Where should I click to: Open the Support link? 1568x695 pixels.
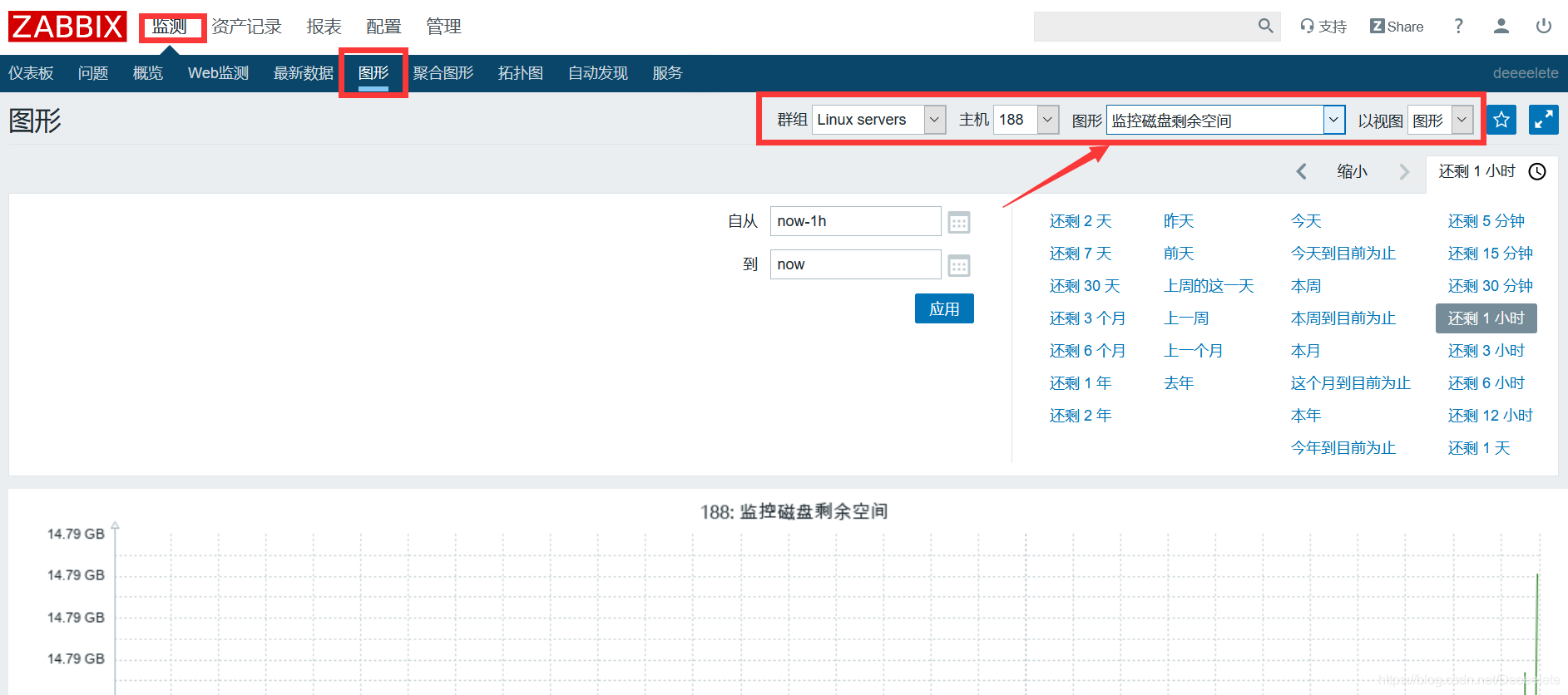click(1323, 27)
